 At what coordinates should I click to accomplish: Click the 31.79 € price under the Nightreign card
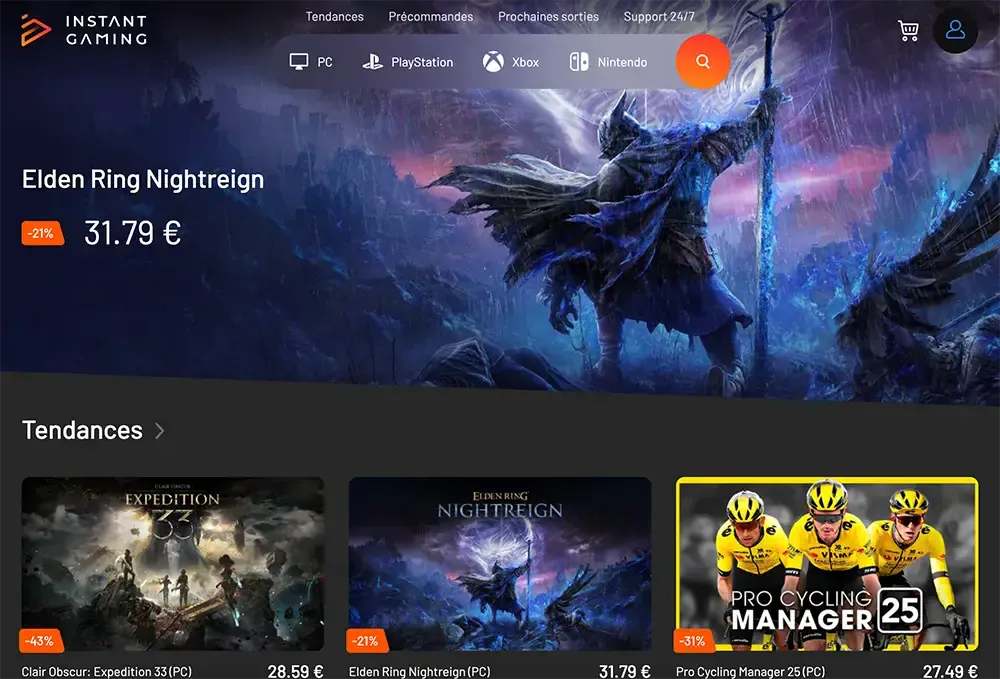point(624,671)
